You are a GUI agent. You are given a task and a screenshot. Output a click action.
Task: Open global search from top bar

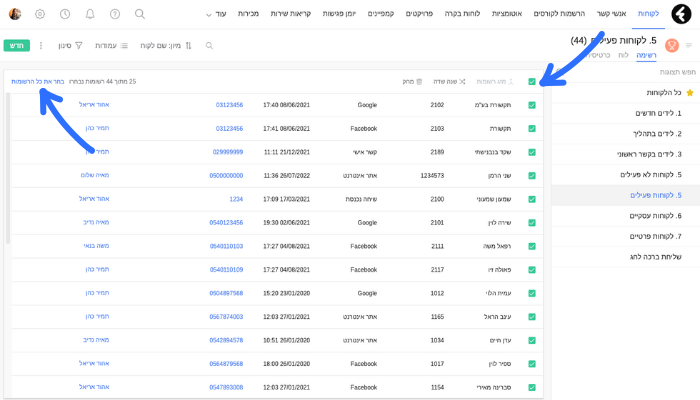pos(140,14)
